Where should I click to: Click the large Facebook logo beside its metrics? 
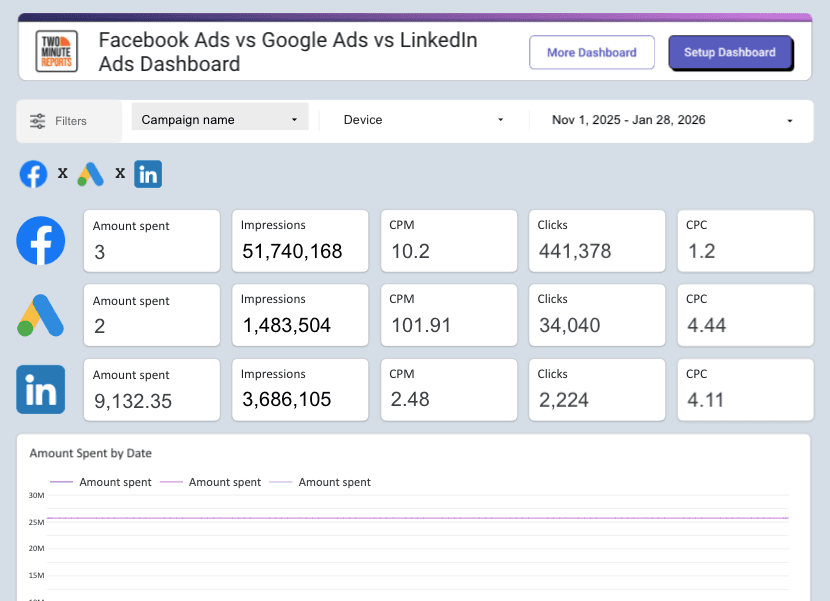click(40, 240)
